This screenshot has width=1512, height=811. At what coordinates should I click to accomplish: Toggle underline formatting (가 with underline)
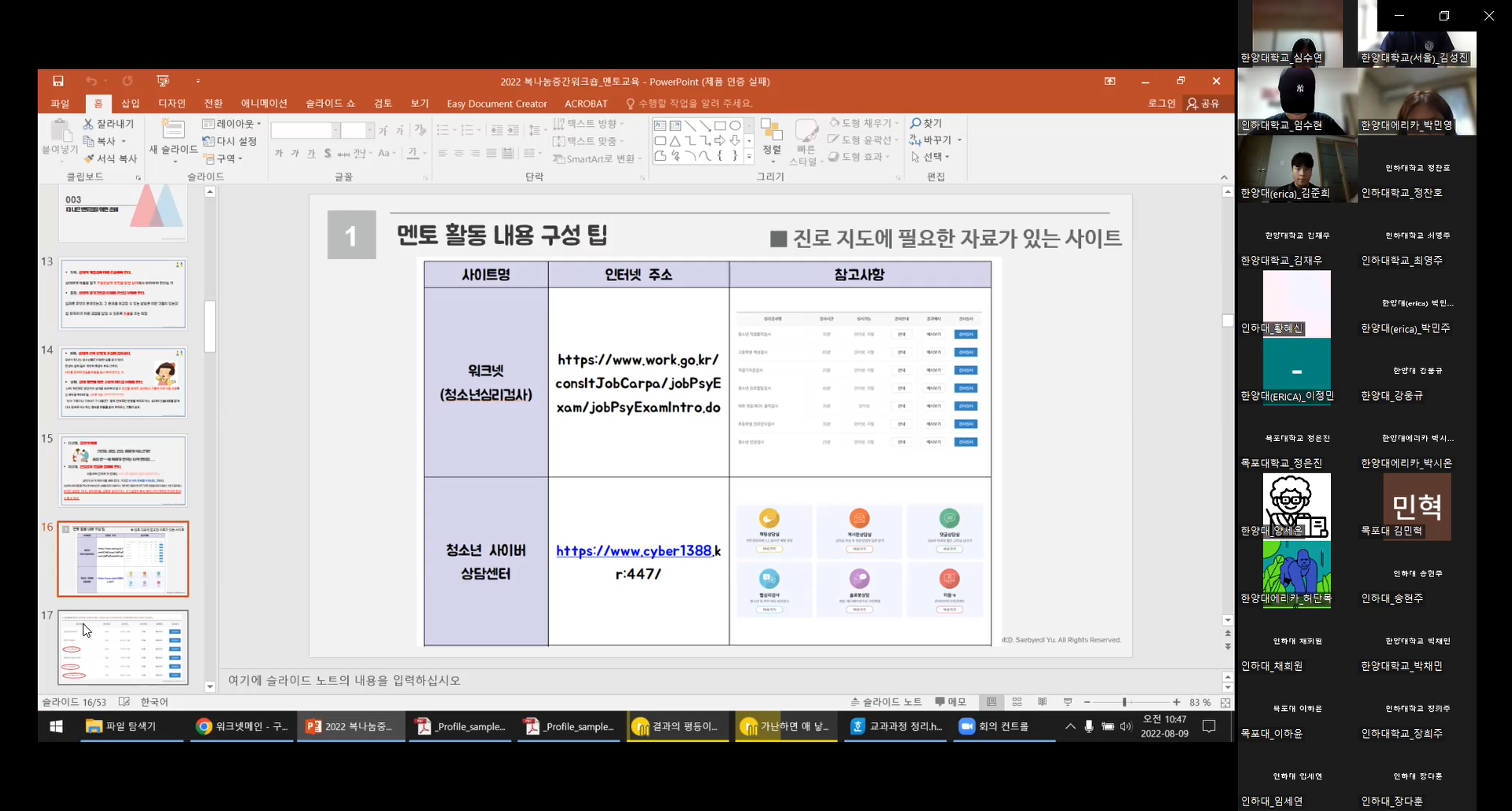click(311, 154)
